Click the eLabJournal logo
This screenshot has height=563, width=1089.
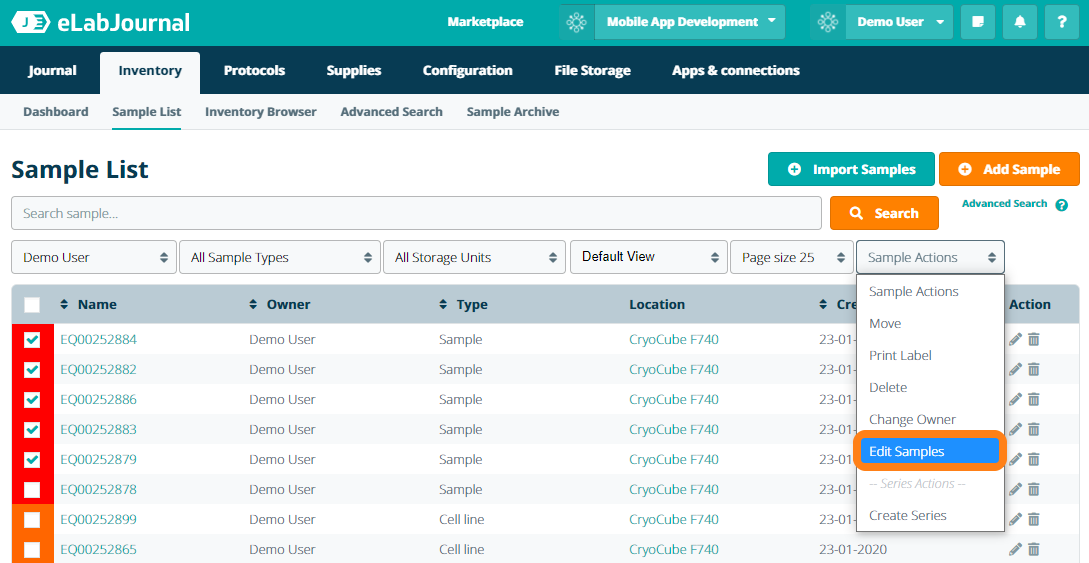100,22
